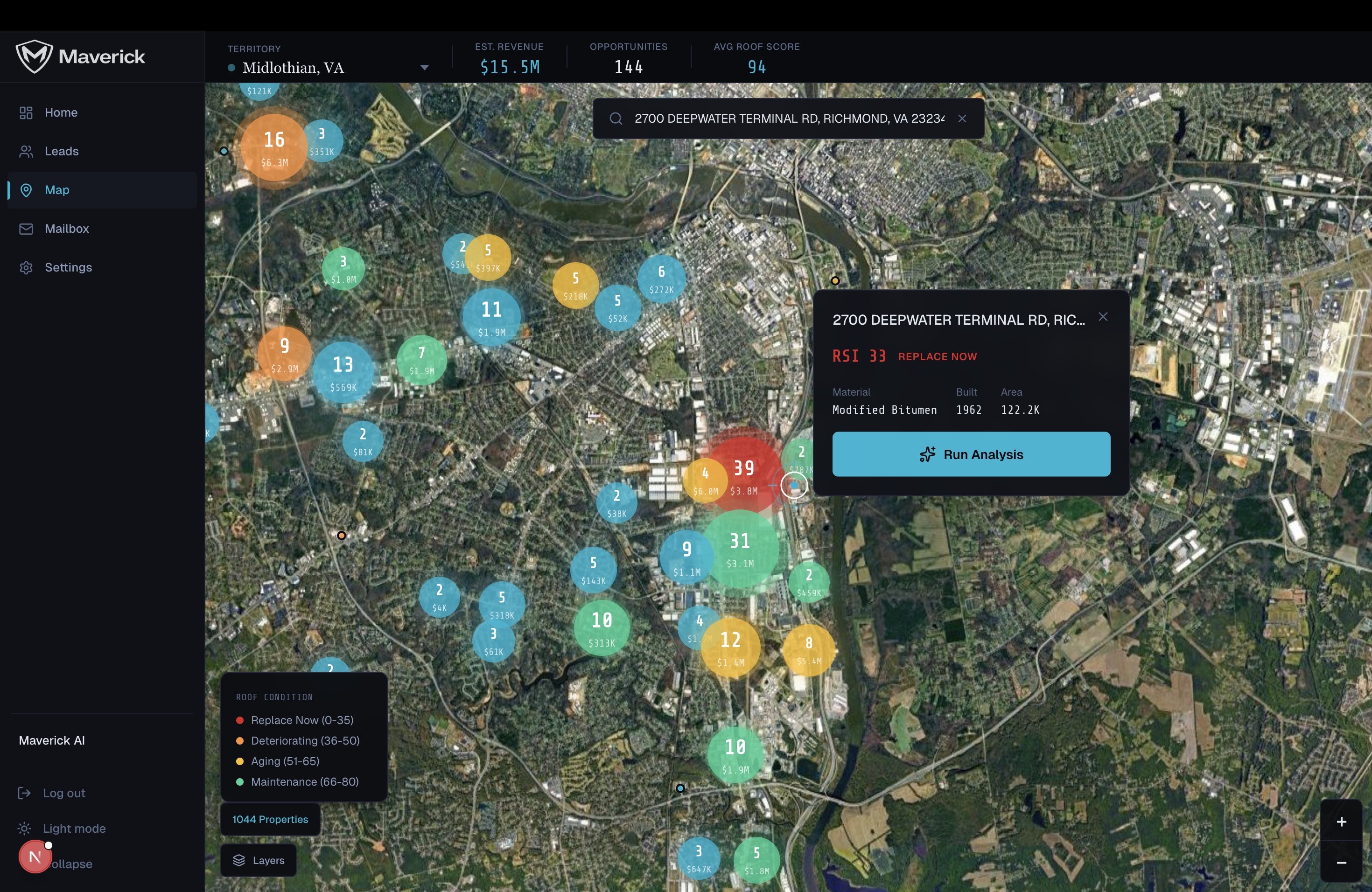The image size is (1372, 892).
Task: Click the search magnifier icon
Action: coord(616,118)
